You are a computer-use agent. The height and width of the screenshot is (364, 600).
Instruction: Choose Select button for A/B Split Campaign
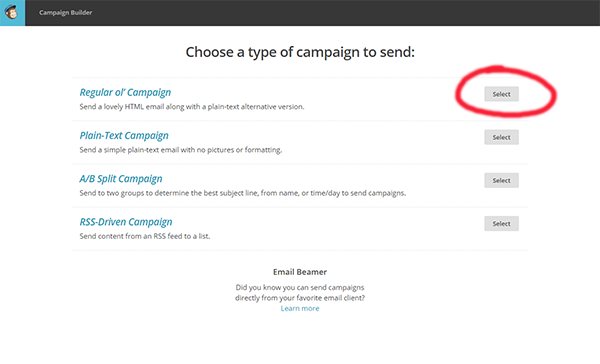coord(501,181)
